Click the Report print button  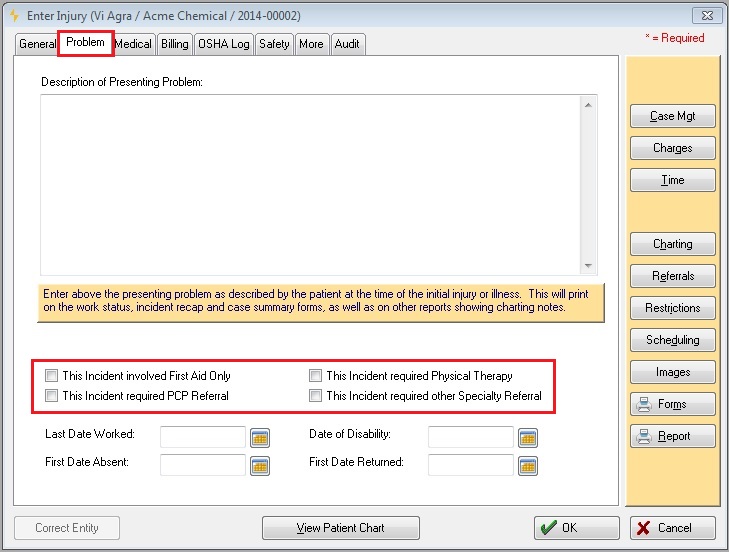672,436
